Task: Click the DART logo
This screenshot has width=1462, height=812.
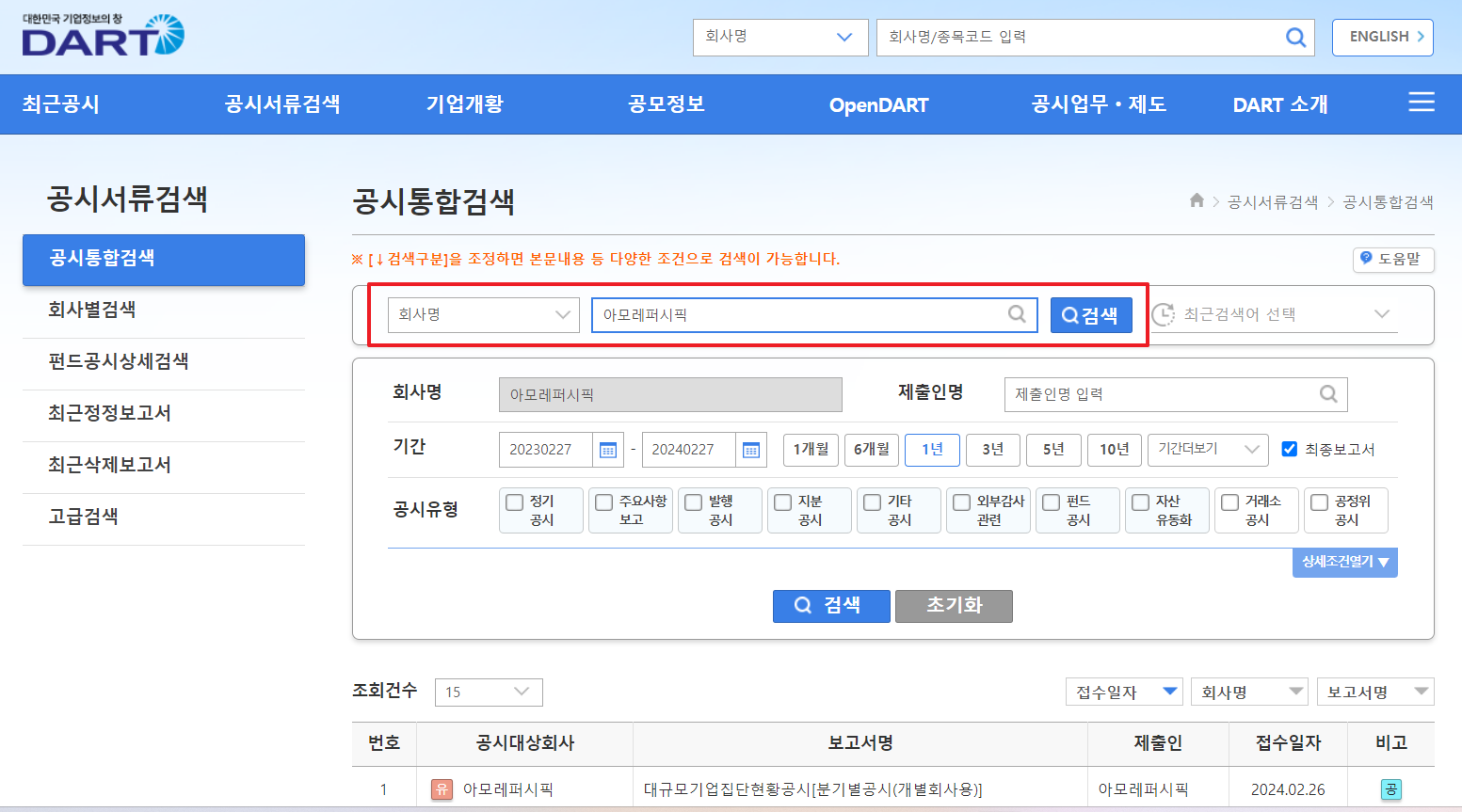Action: 104,36
